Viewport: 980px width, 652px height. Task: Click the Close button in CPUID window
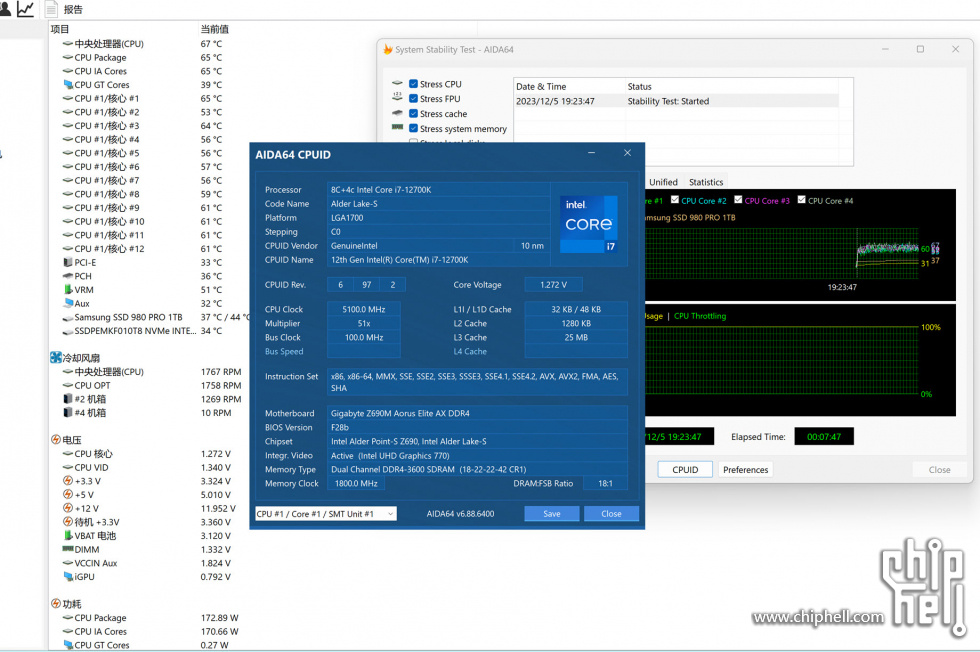611,514
